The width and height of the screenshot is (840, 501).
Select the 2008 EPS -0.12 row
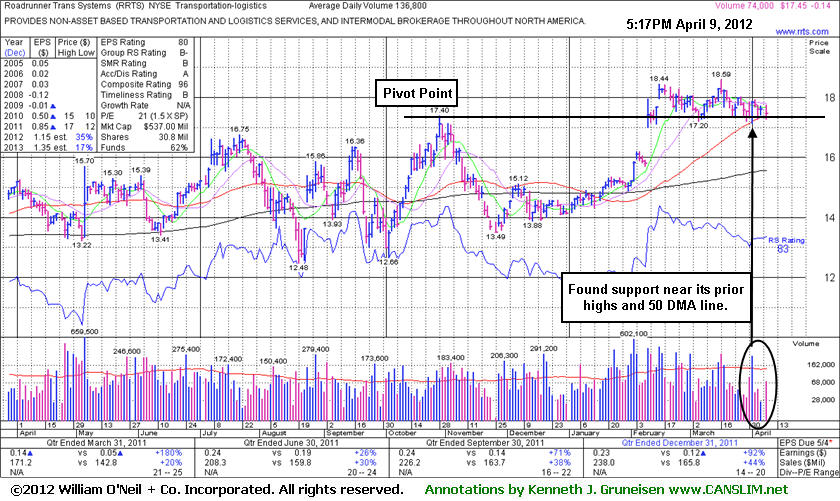coord(27,95)
